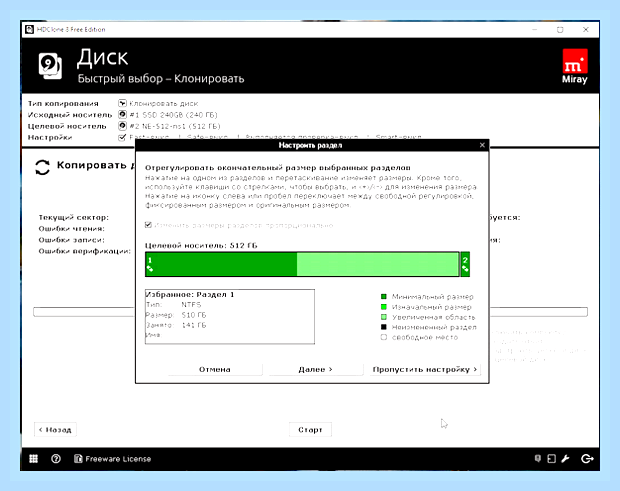Image resolution: width=620 pixels, height=491 pixels.
Task: Click the window-mode icon in bottom bar
Action: 551,459
